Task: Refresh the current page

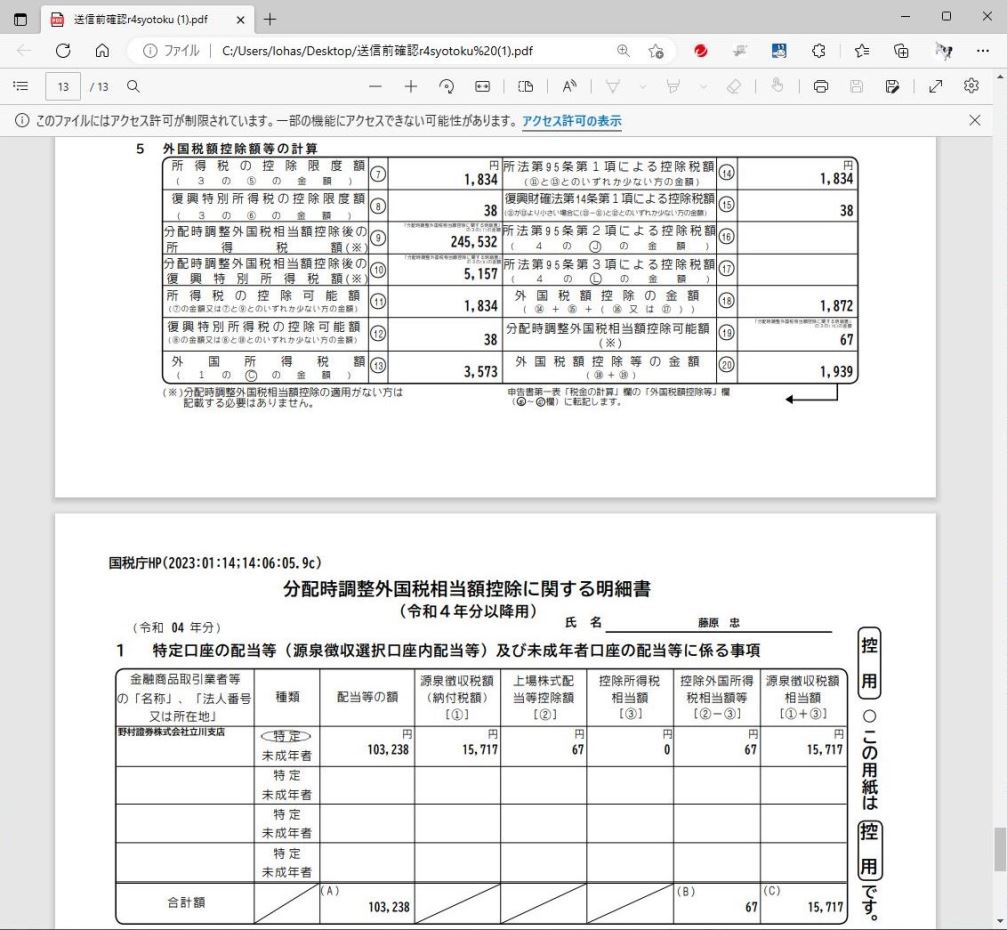Action: pyautogui.click(x=63, y=51)
